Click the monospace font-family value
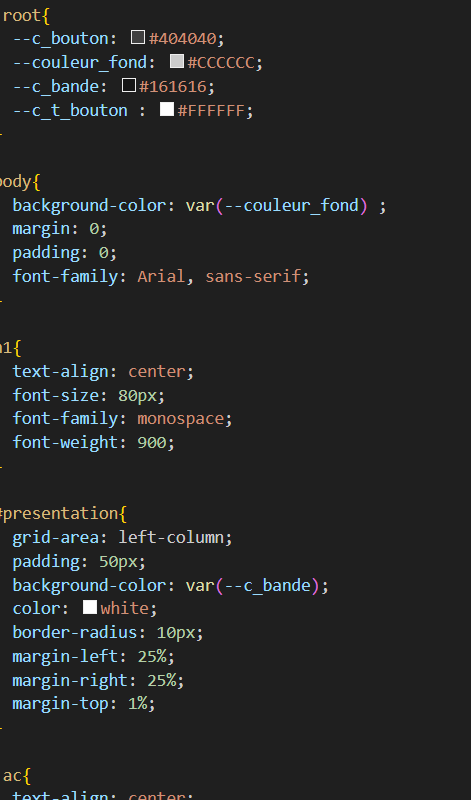 pyautogui.click(x=180, y=419)
